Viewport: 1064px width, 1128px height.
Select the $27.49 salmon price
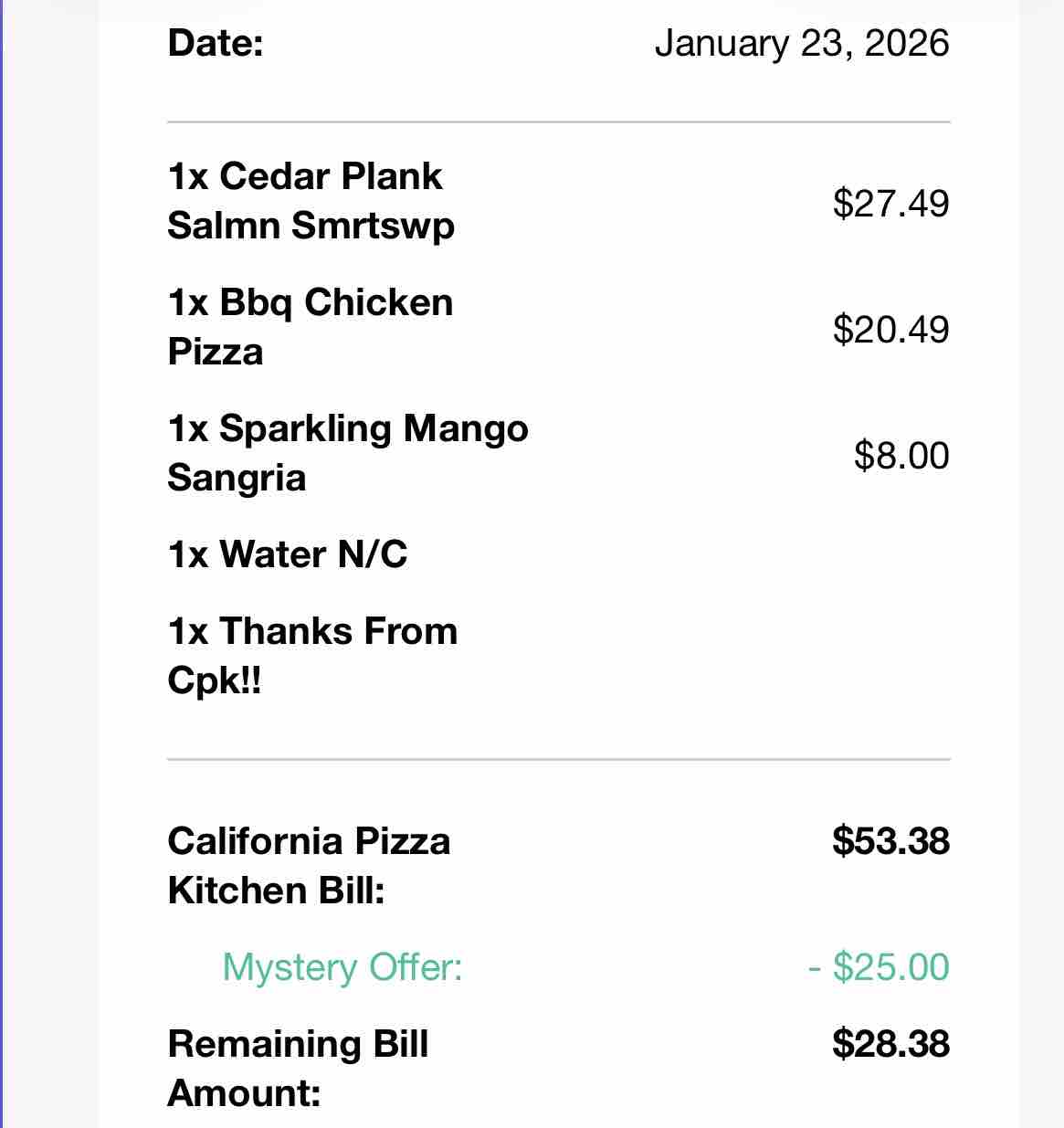[890, 203]
